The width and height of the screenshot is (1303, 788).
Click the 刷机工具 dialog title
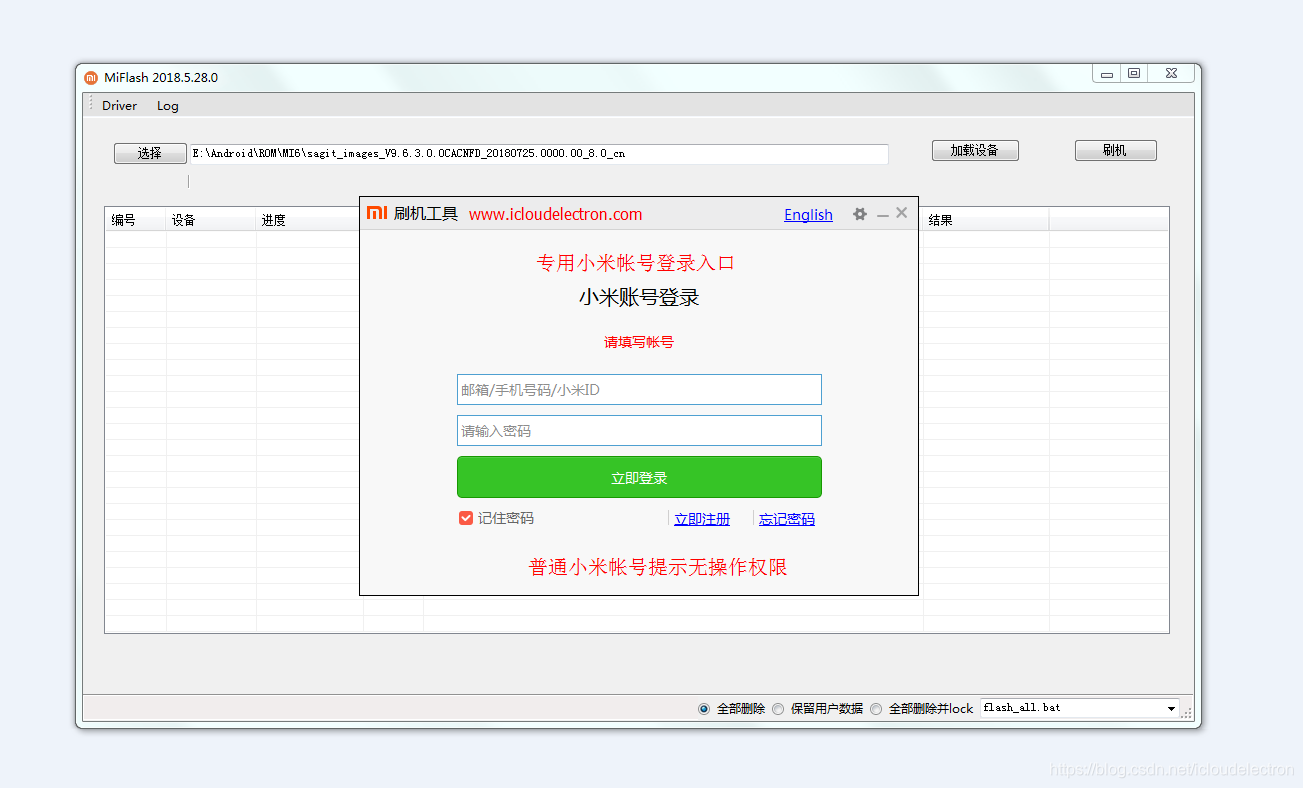click(x=426, y=214)
